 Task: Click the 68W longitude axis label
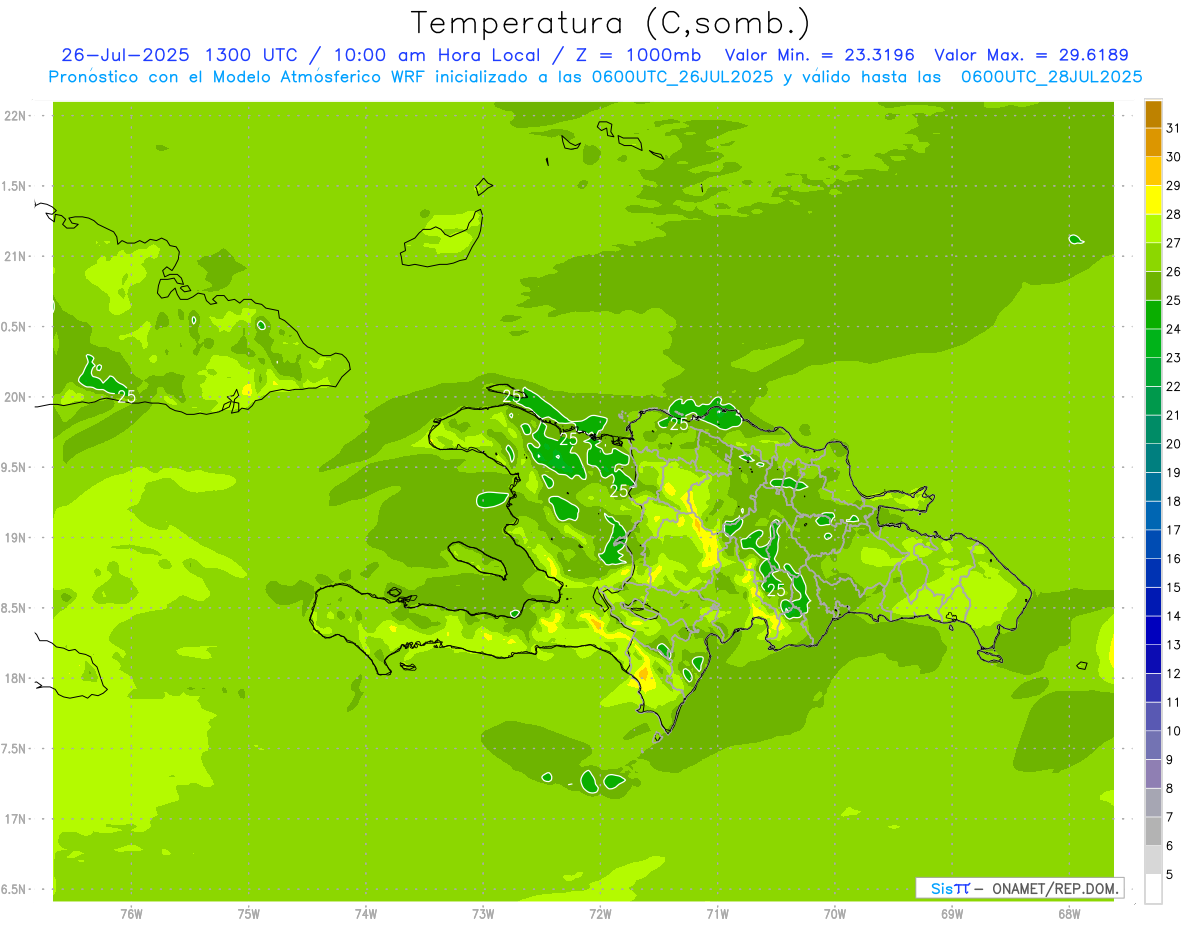tap(1069, 914)
